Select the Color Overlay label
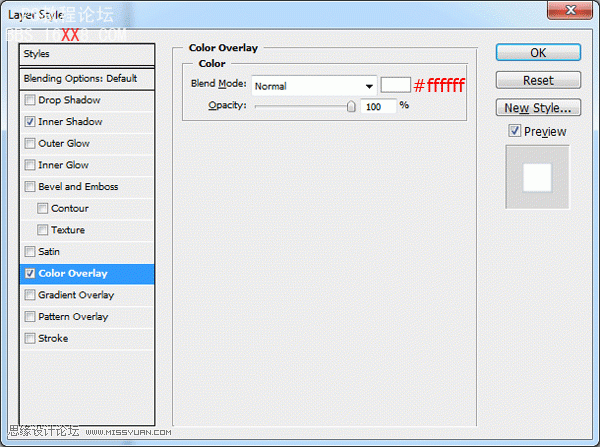Image resolution: width=600 pixels, height=447 pixels. [x=73, y=273]
